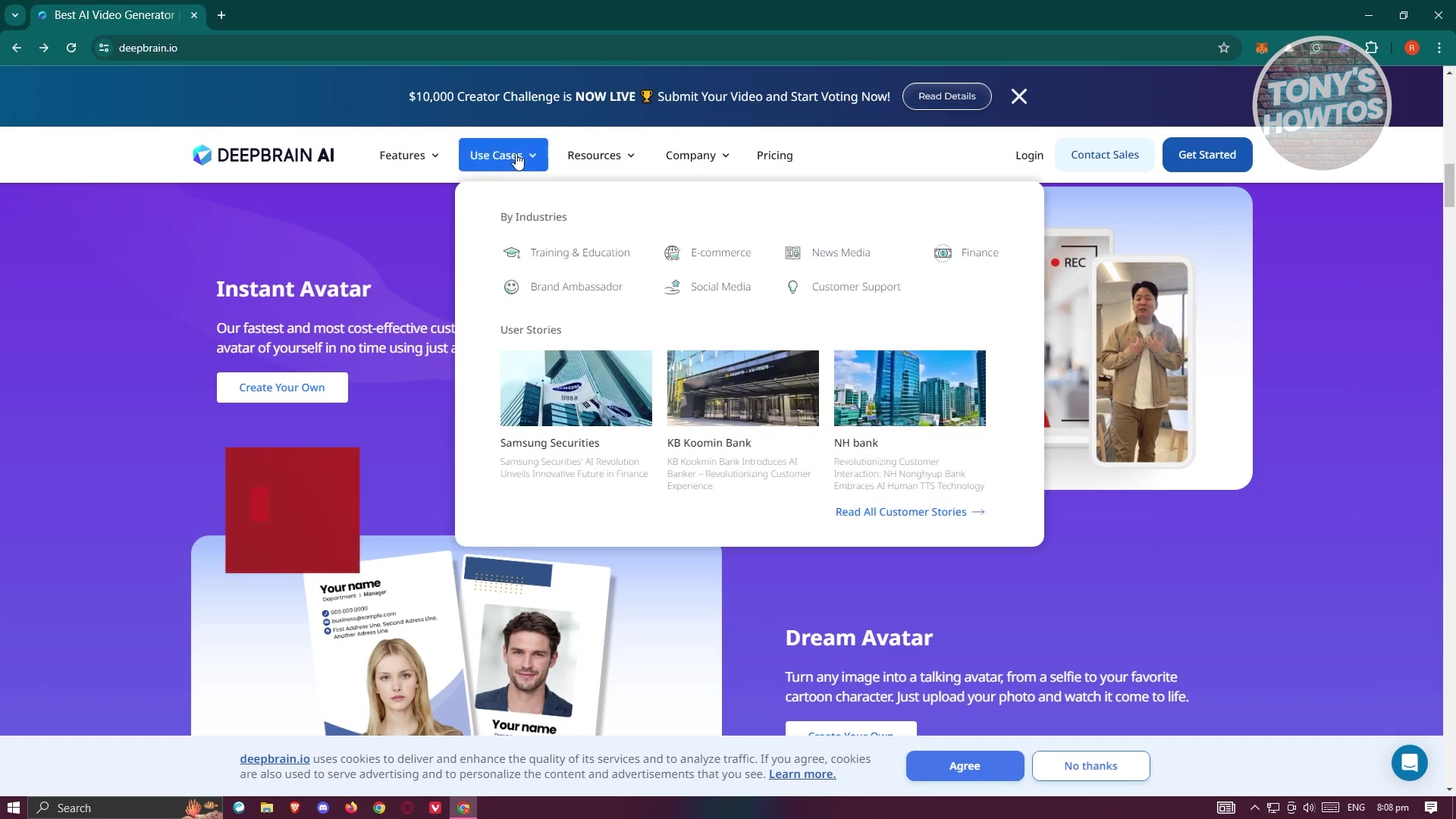Open the KB Koomin Bank story thumbnail
The height and width of the screenshot is (819, 1456).
coord(743,388)
